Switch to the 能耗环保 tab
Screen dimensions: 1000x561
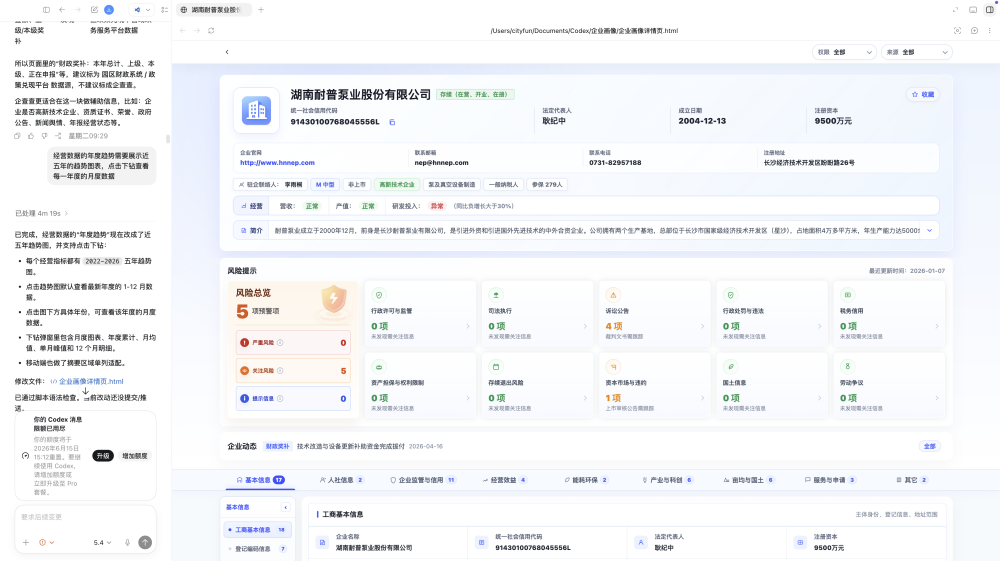coord(586,480)
